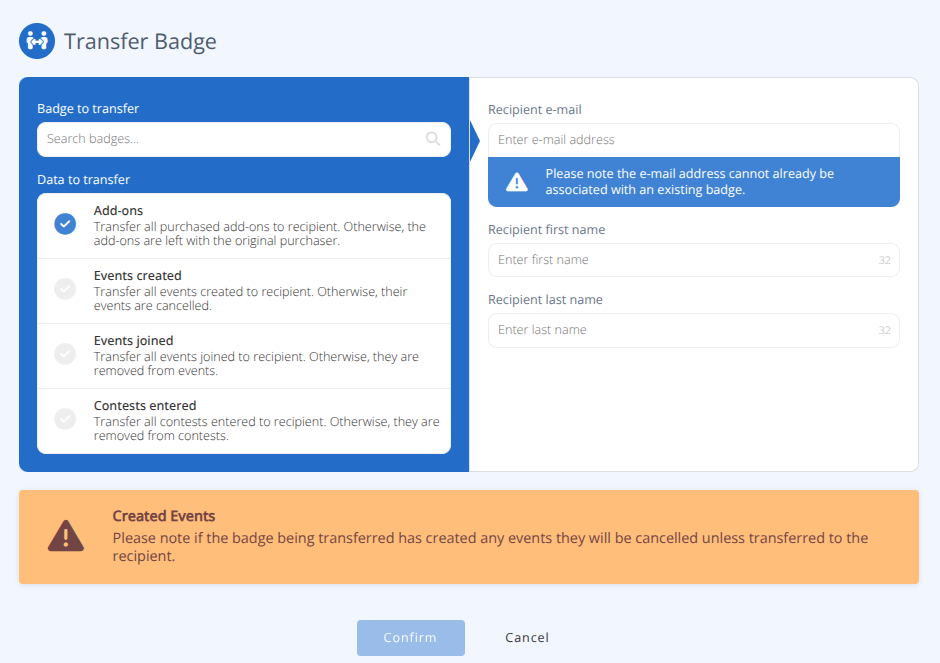Click the Recipient e-mail input field
The image size is (940, 663).
693,140
